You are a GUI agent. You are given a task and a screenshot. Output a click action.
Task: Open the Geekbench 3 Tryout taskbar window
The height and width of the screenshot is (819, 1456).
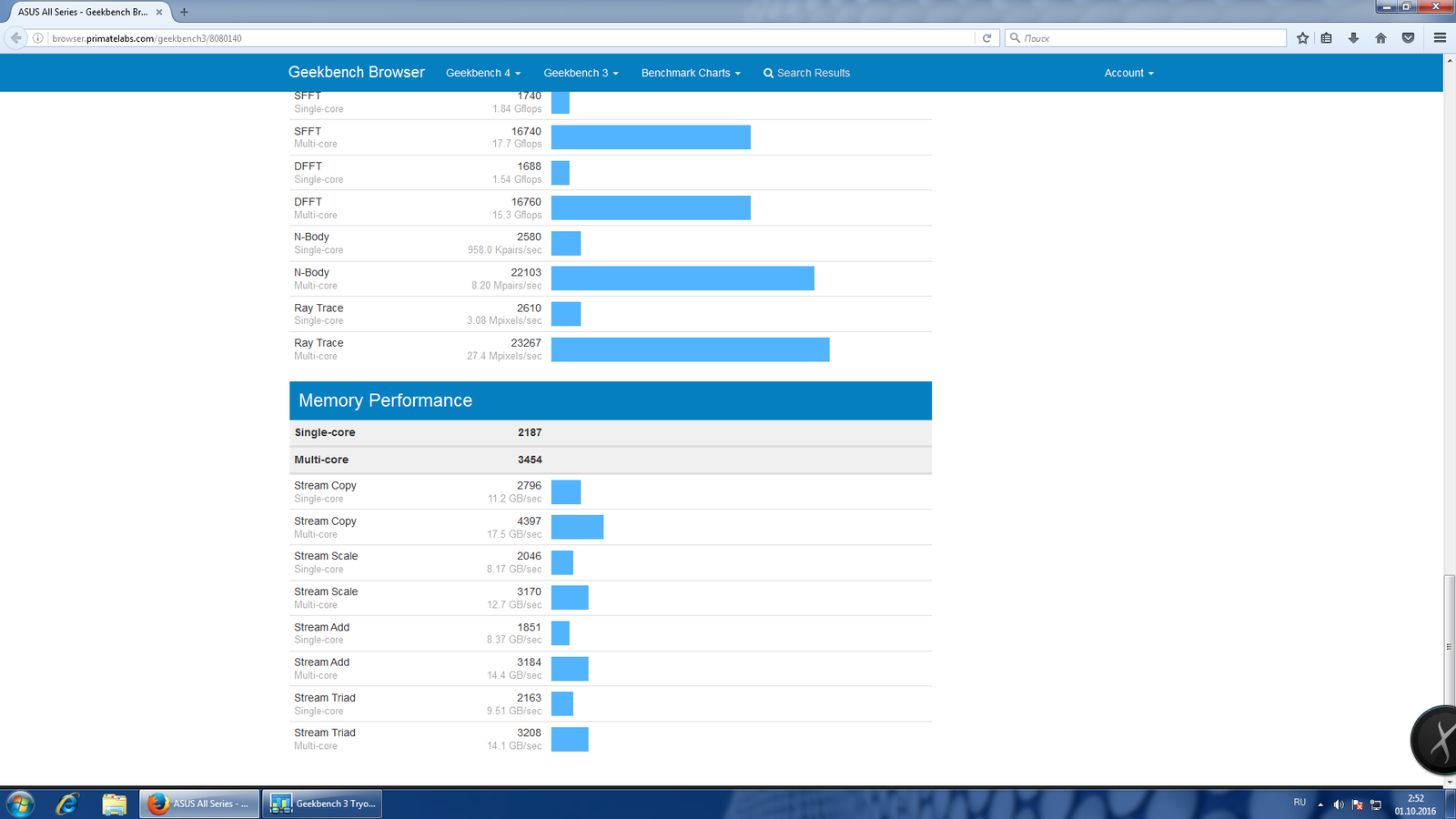(x=322, y=804)
